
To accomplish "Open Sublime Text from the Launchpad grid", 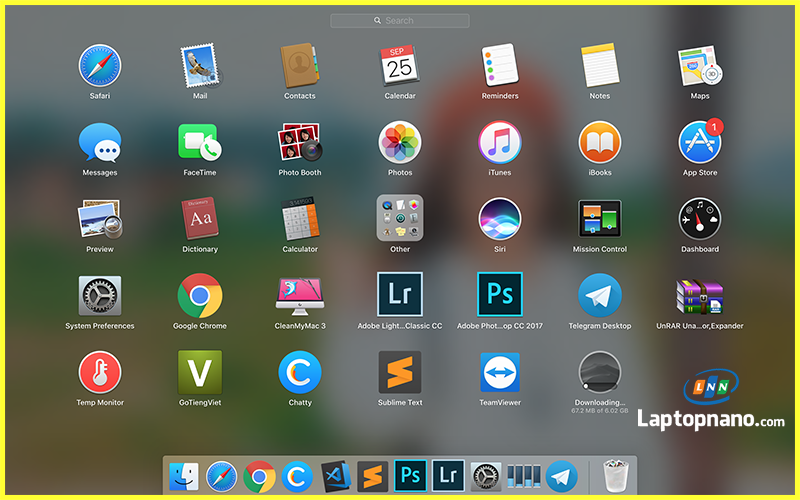I will click(400, 372).
